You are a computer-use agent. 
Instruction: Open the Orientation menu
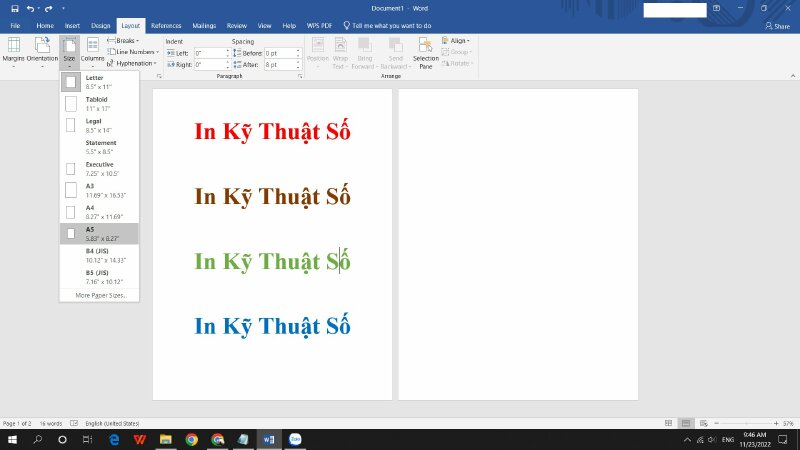pos(42,53)
